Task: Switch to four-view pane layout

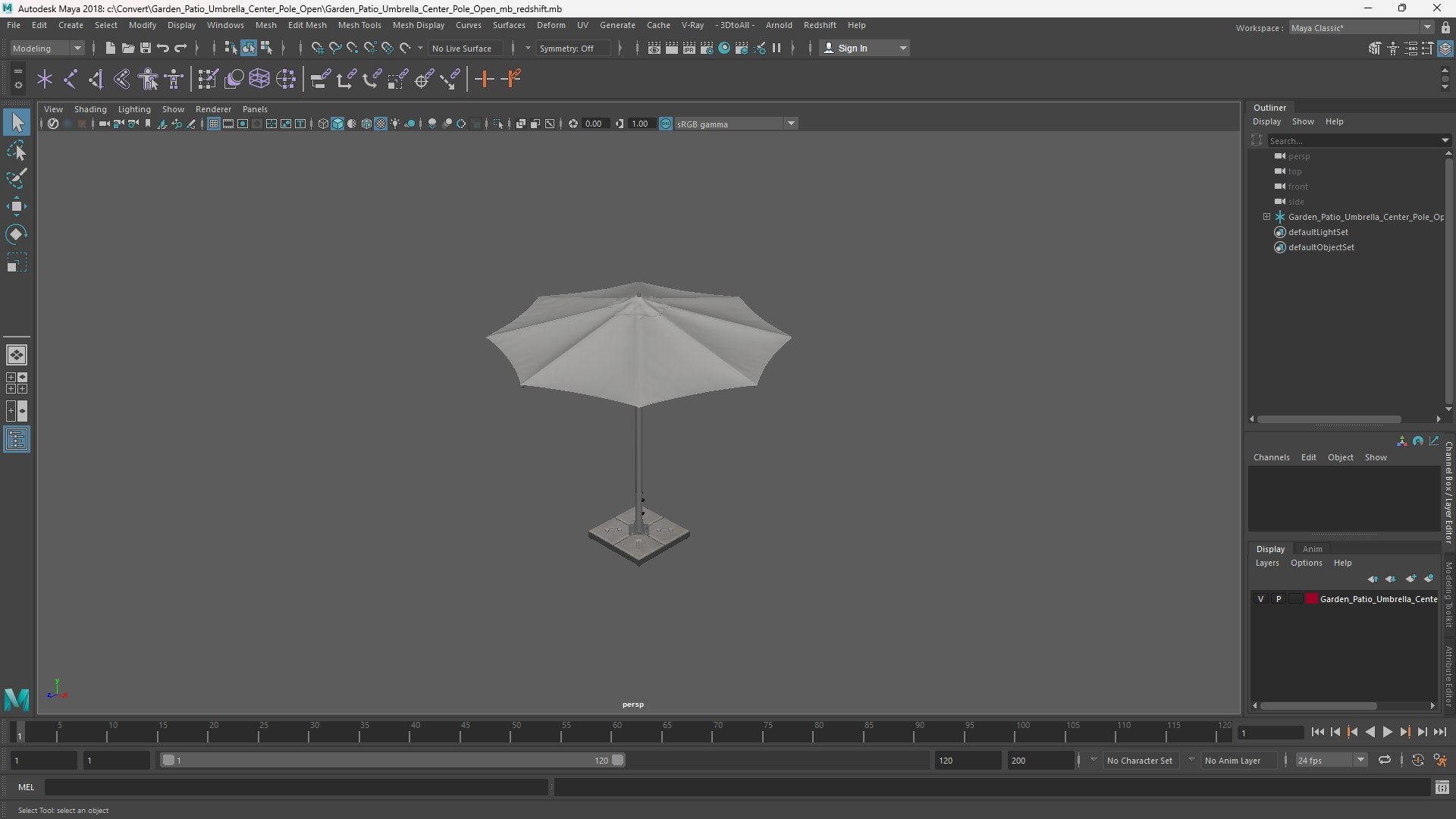Action: tap(17, 383)
